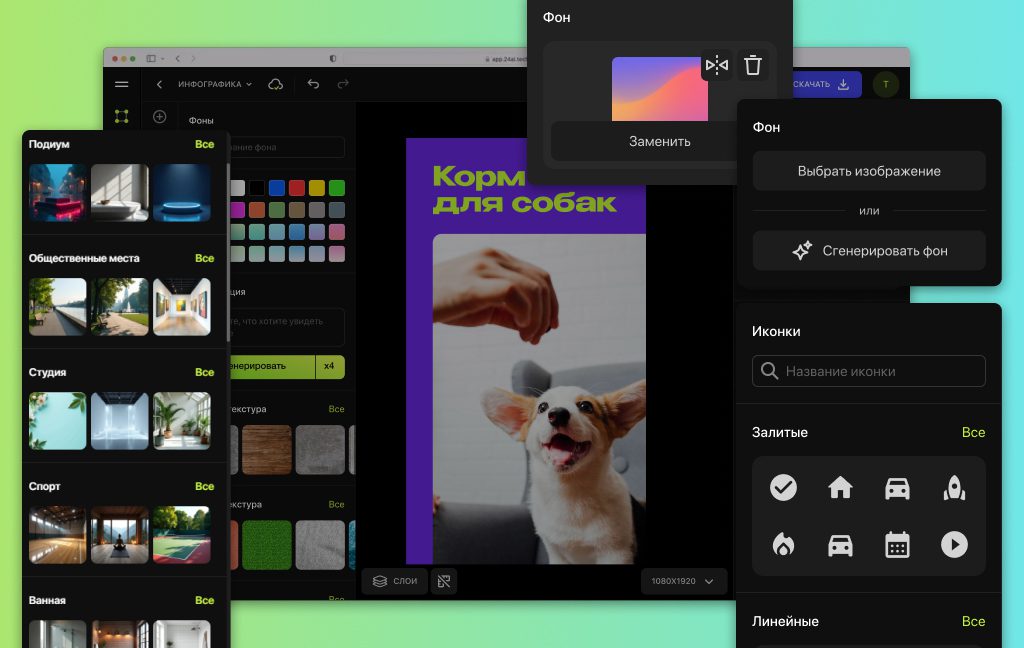Select the rocket icon
1024x648 pixels.
(x=954, y=487)
